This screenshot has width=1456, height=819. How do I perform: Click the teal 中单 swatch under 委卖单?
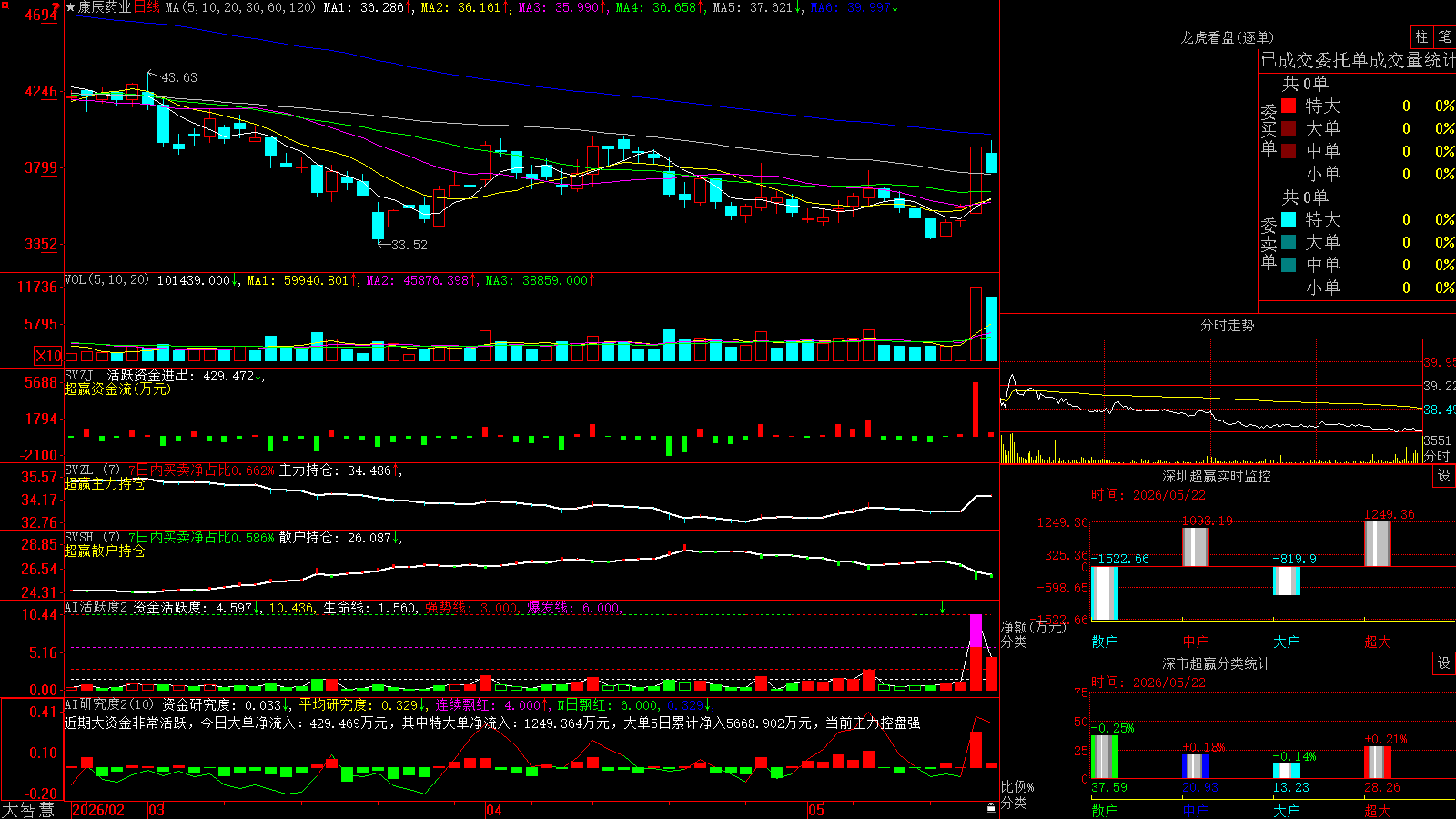(1289, 264)
